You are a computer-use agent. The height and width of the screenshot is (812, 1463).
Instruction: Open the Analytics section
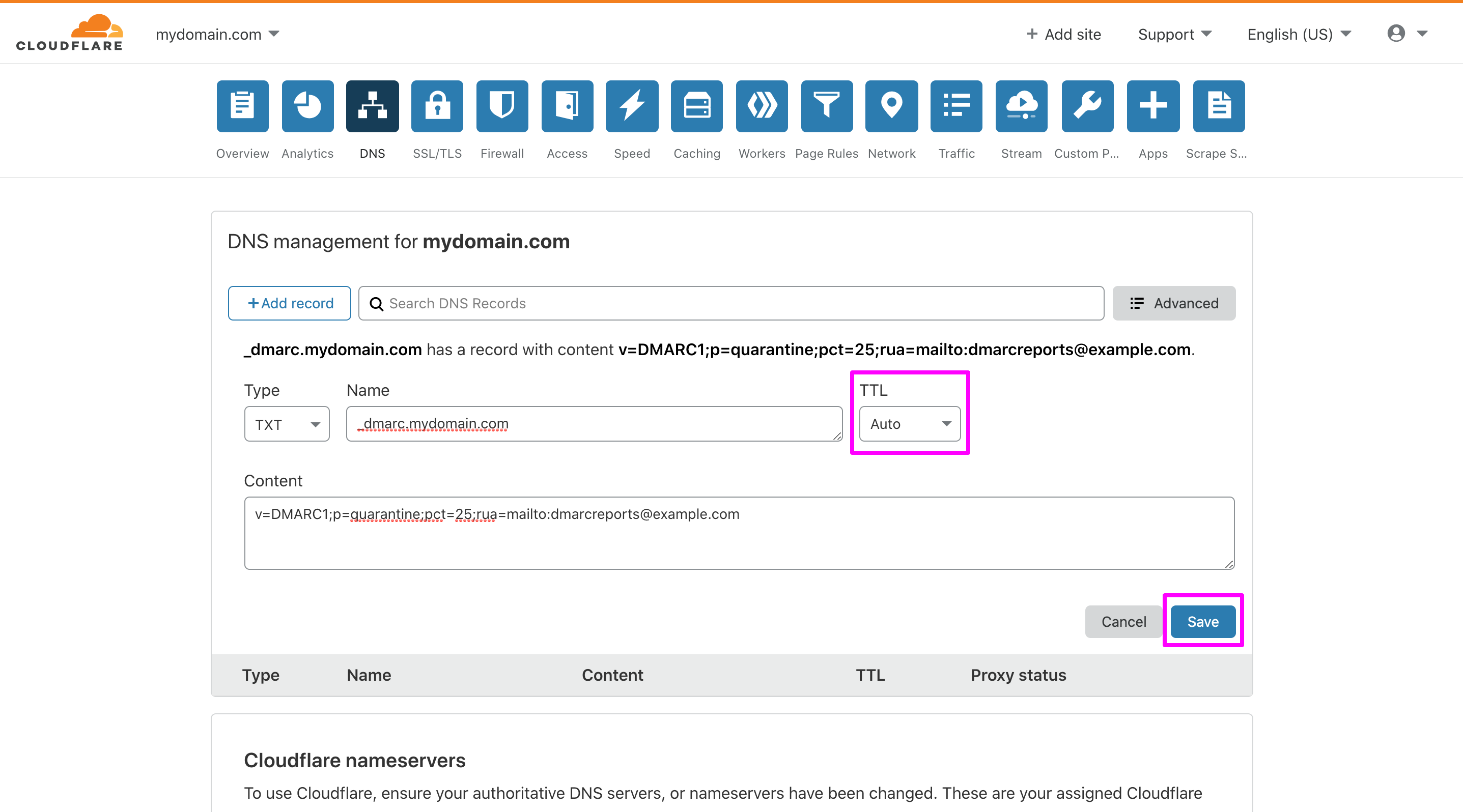(307, 106)
